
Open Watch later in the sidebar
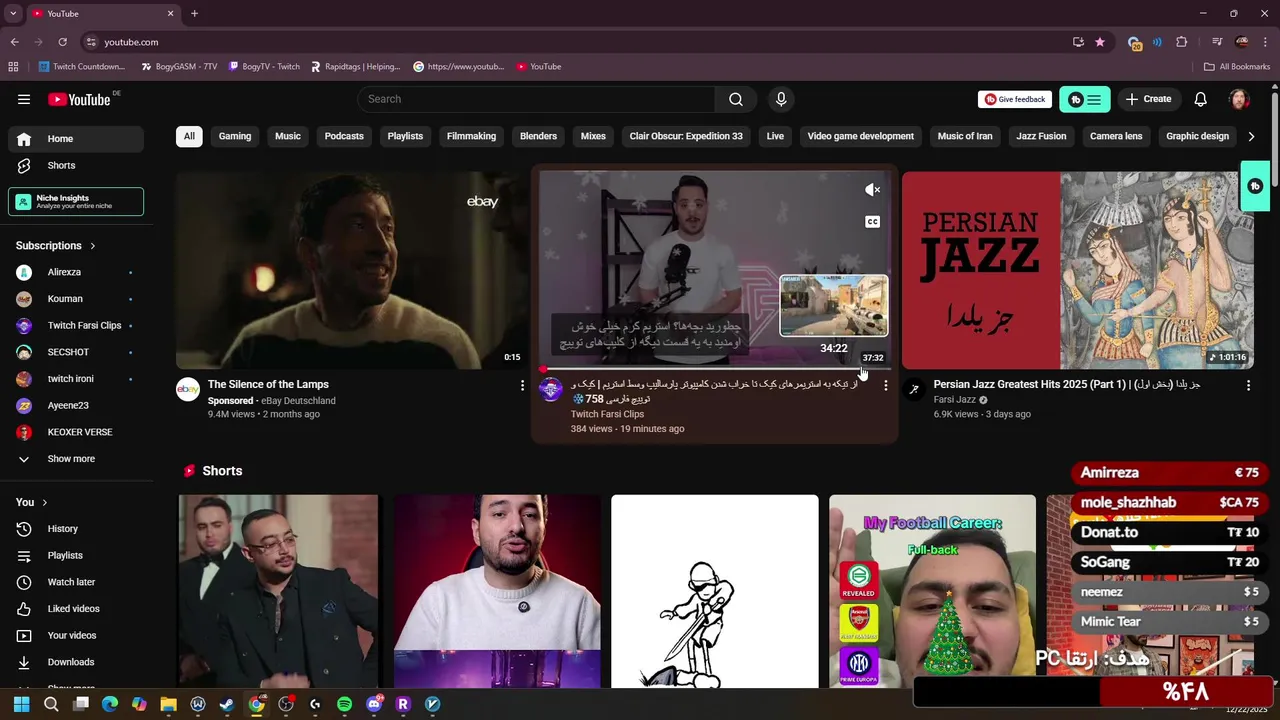tap(76, 582)
